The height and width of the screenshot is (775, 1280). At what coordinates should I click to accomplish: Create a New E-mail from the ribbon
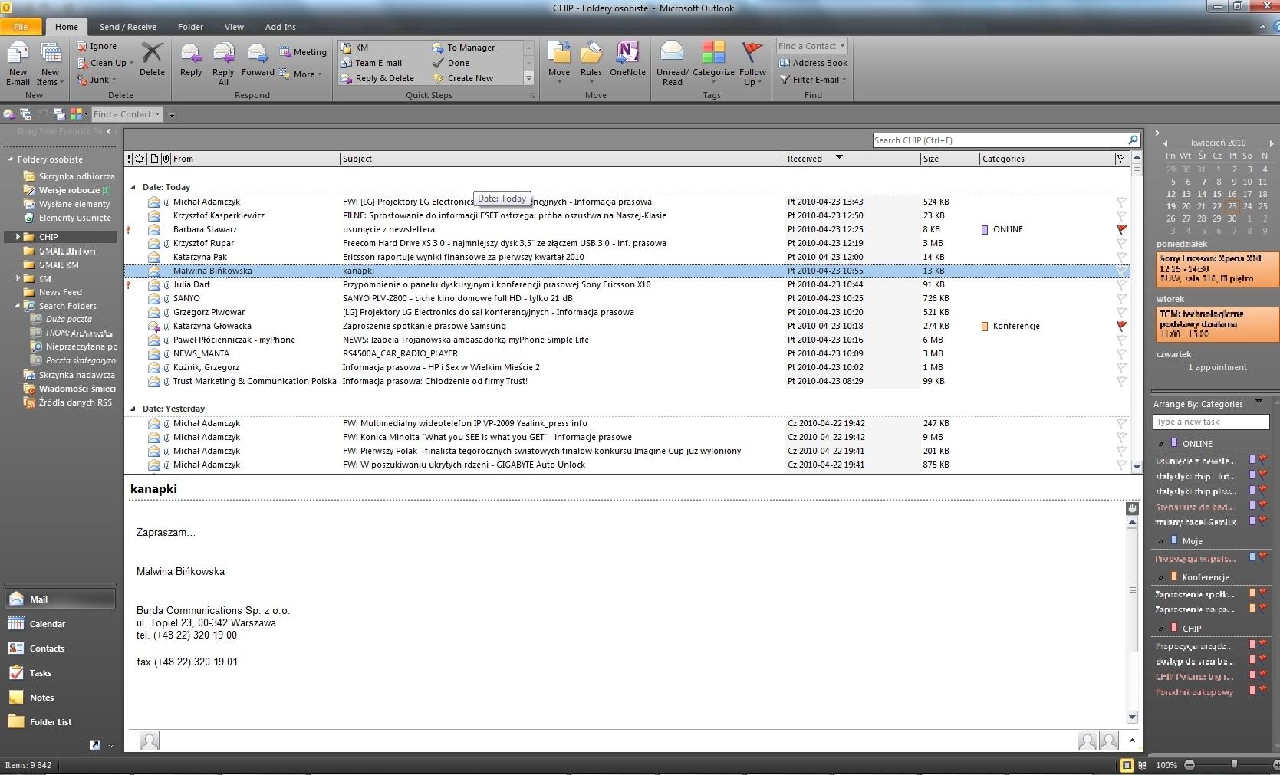(x=18, y=64)
